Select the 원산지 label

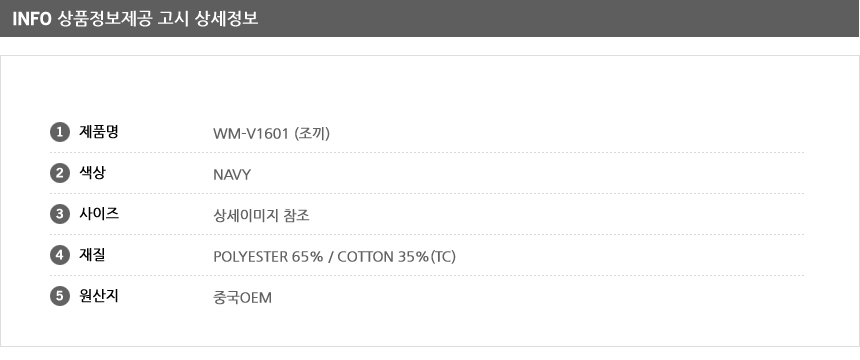point(99,296)
